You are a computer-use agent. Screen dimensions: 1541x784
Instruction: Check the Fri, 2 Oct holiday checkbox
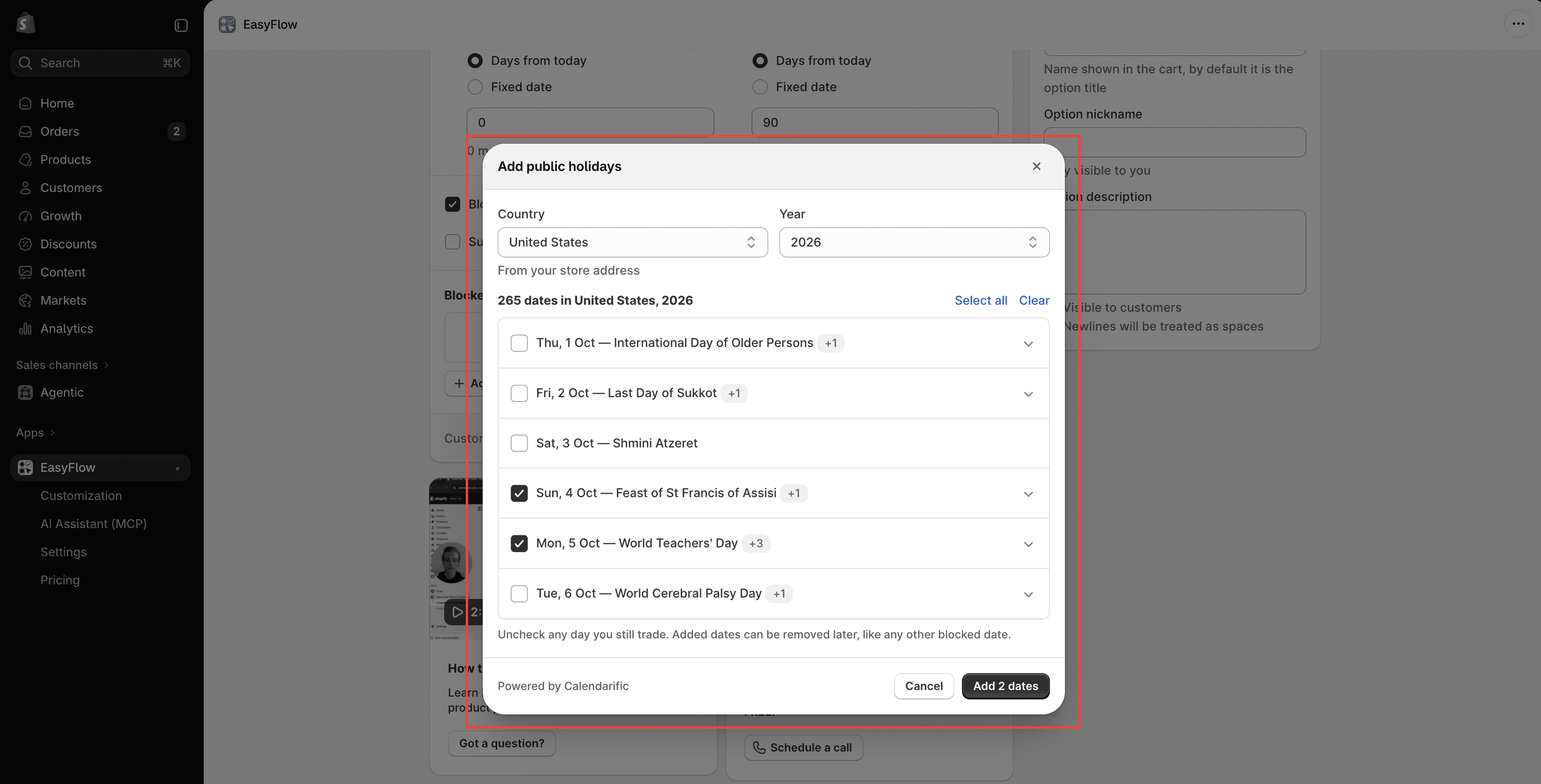[519, 393]
